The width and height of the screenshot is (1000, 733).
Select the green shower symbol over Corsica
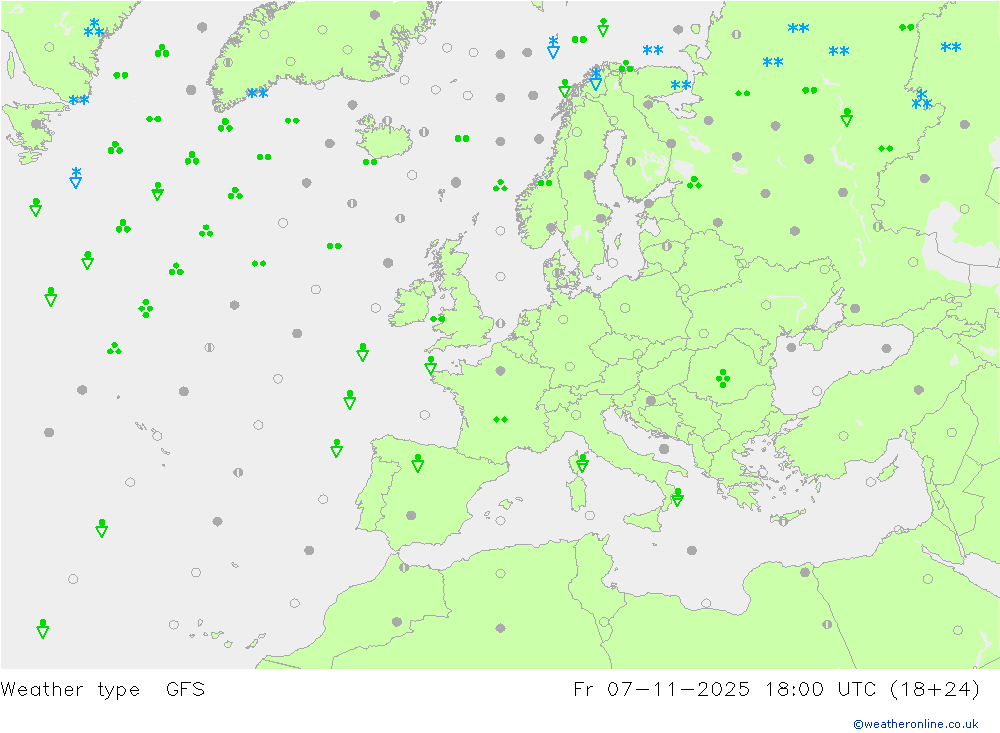click(582, 463)
